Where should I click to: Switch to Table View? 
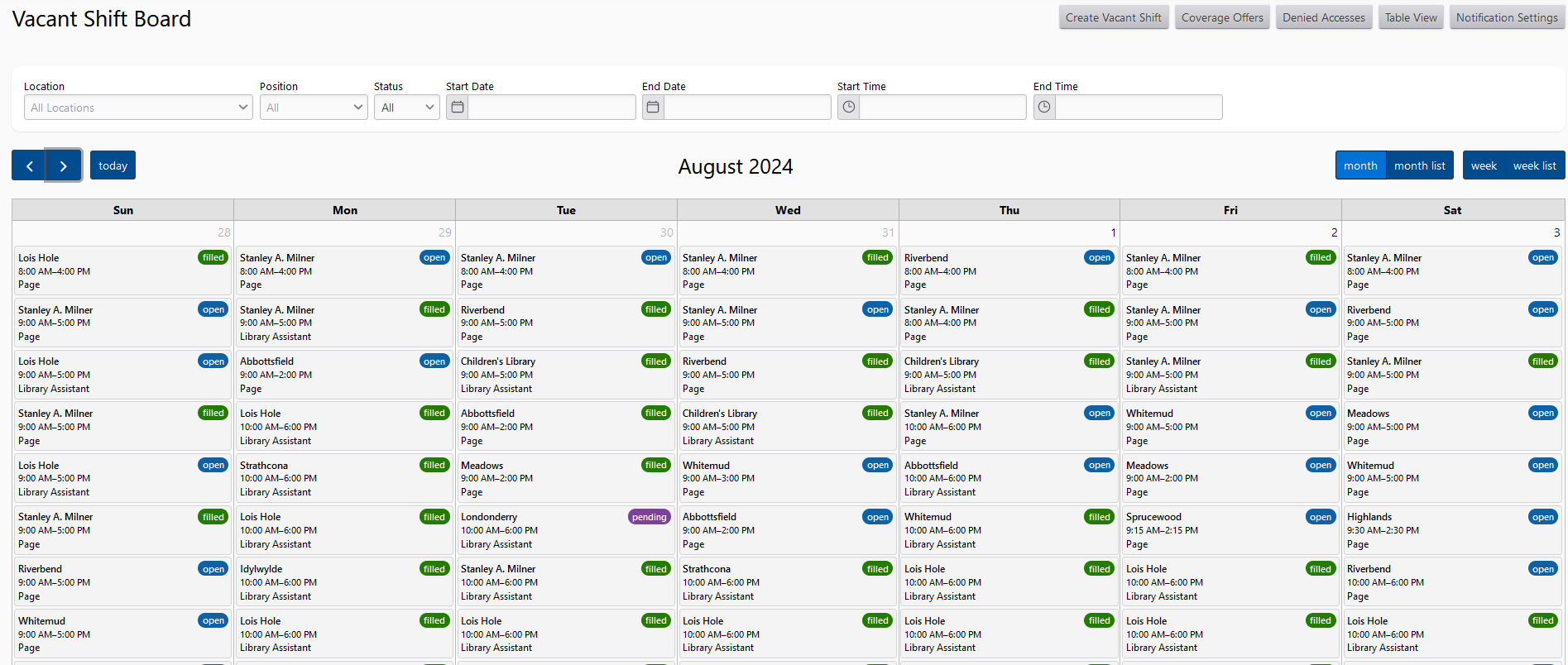click(1411, 17)
